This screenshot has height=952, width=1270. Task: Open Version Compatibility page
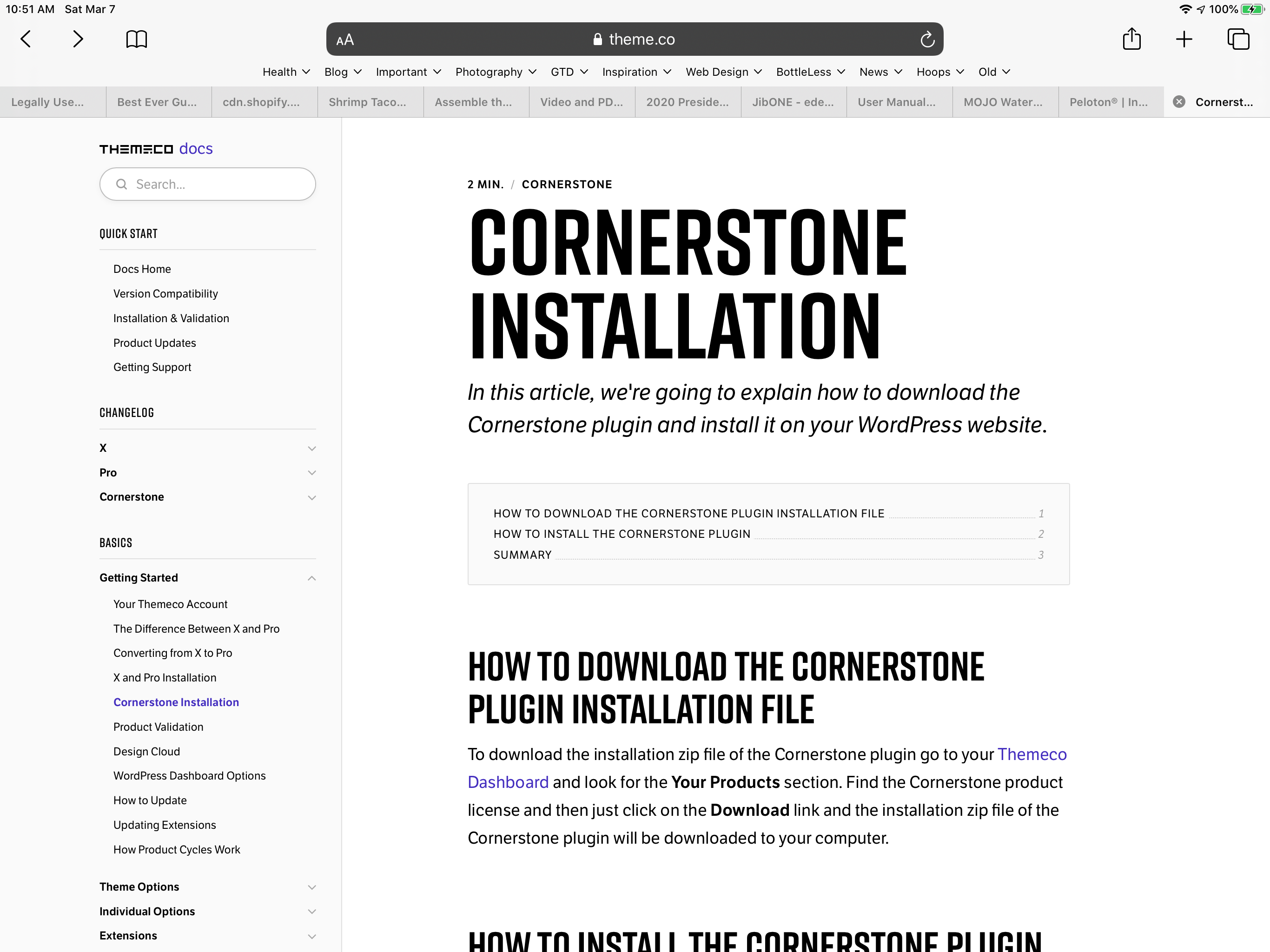(x=165, y=293)
